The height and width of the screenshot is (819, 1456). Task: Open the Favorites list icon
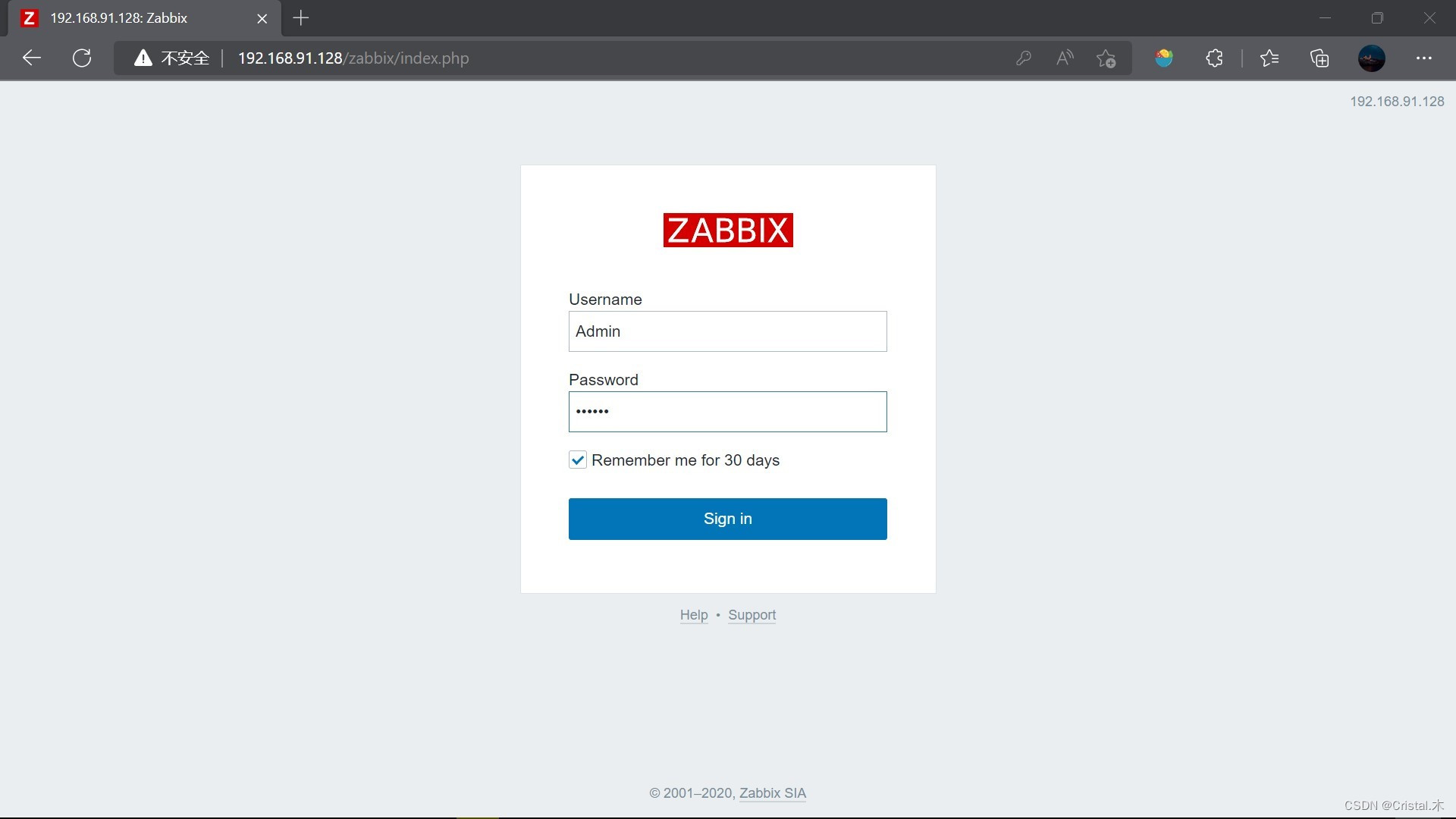point(1269,58)
